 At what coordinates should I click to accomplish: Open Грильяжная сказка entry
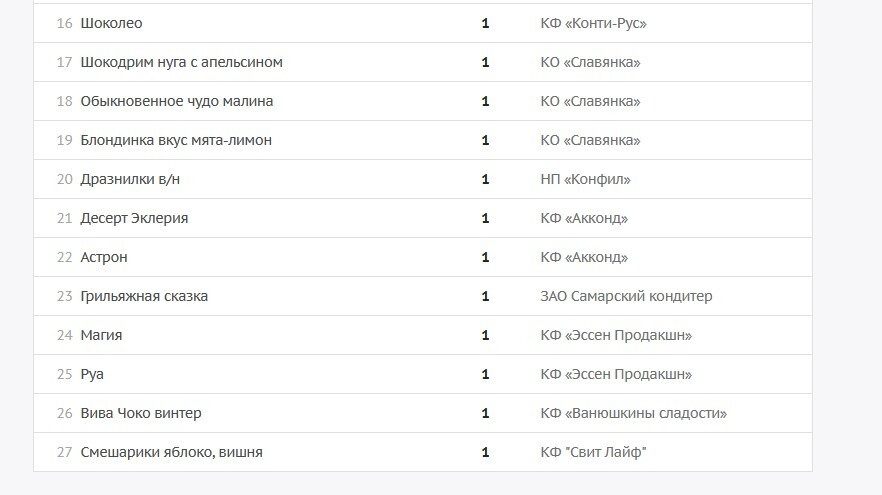pos(144,296)
